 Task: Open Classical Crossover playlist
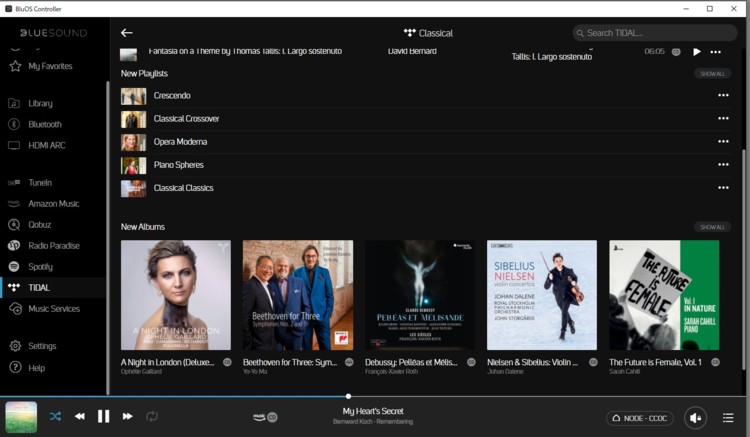pos(186,119)
